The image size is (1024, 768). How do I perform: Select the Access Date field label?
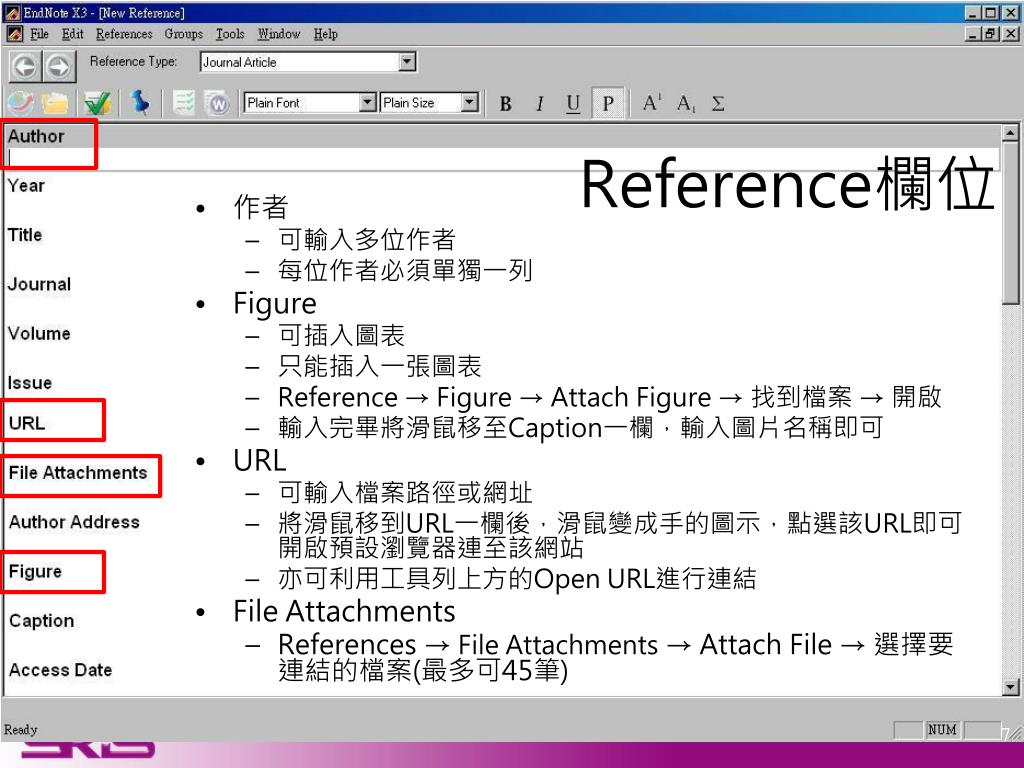[x=60, y=670]
